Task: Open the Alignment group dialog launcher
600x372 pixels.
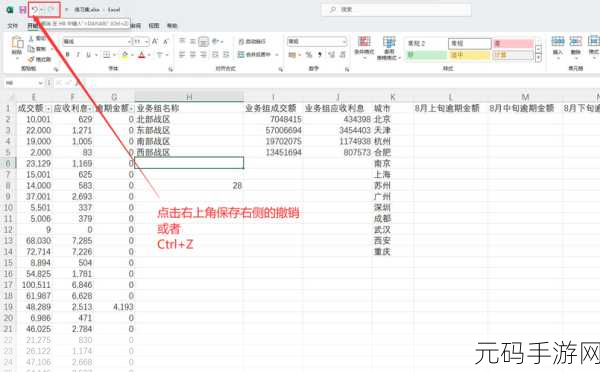Action: click(x=280, y=69)
